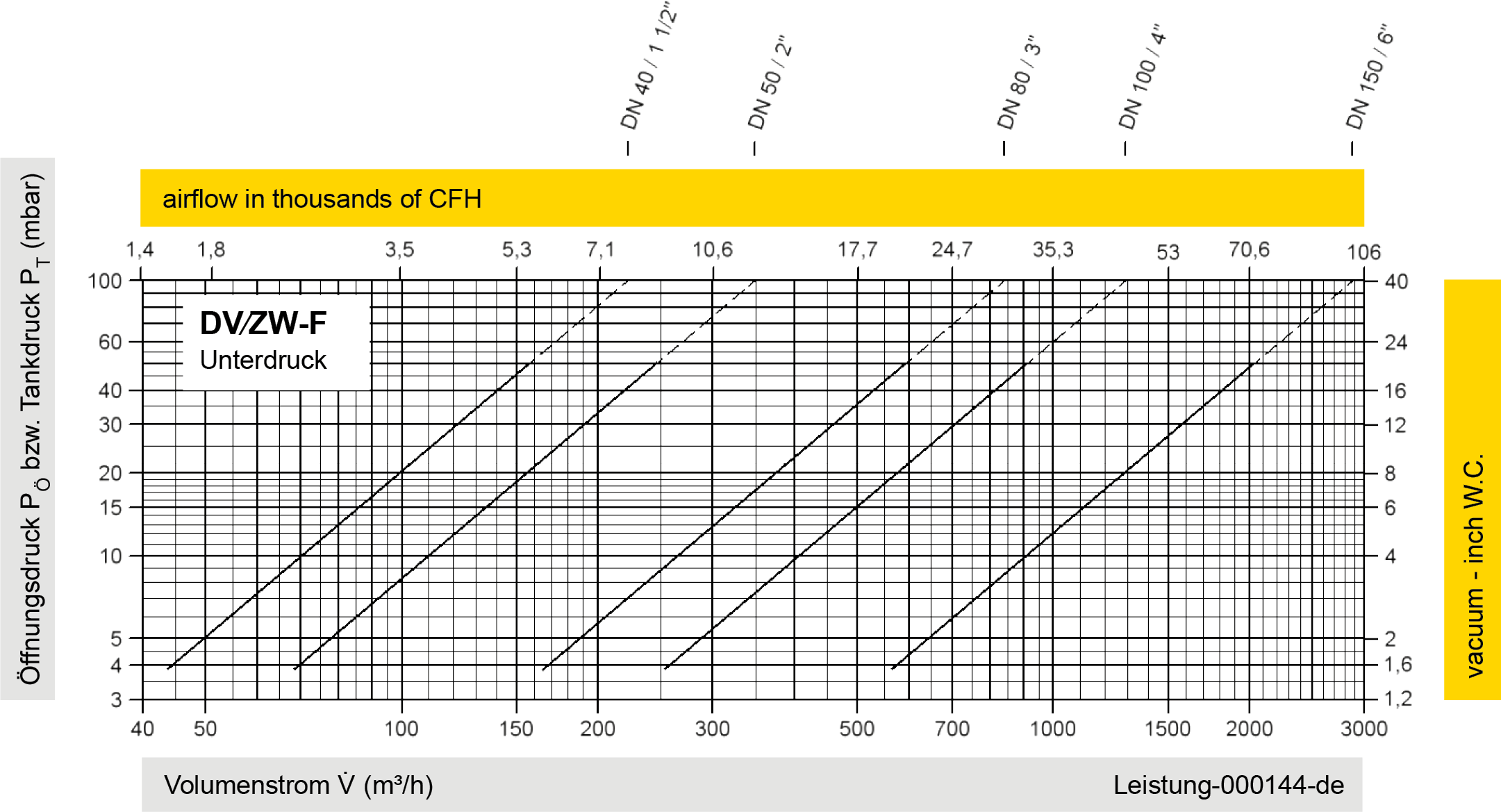Click the 10,6 value on the top scale

[x=713, y=249]
